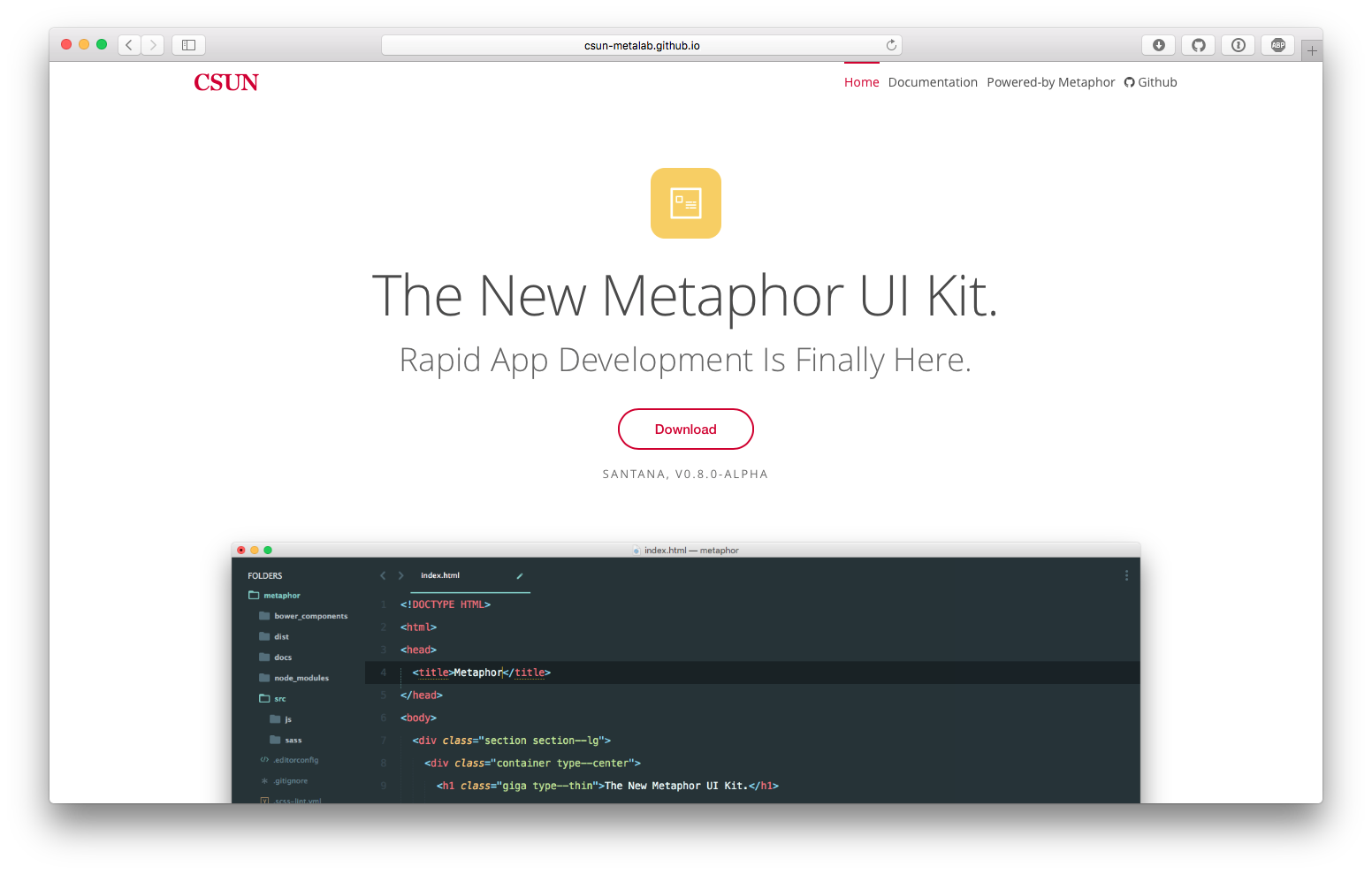Screen dimensions: 1372x874
Task: Open Powered-by Metaphor nav item
Action: (1051, 82)
